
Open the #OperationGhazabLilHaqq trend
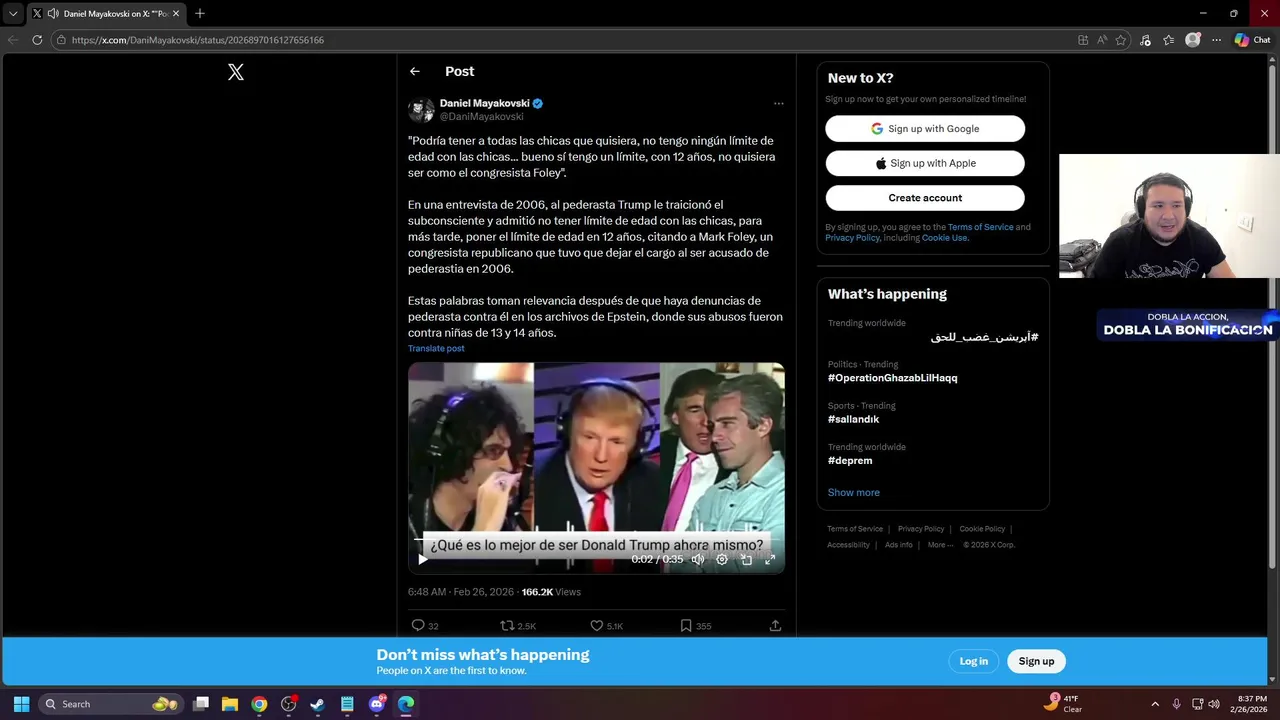click(x=892, y=378)
